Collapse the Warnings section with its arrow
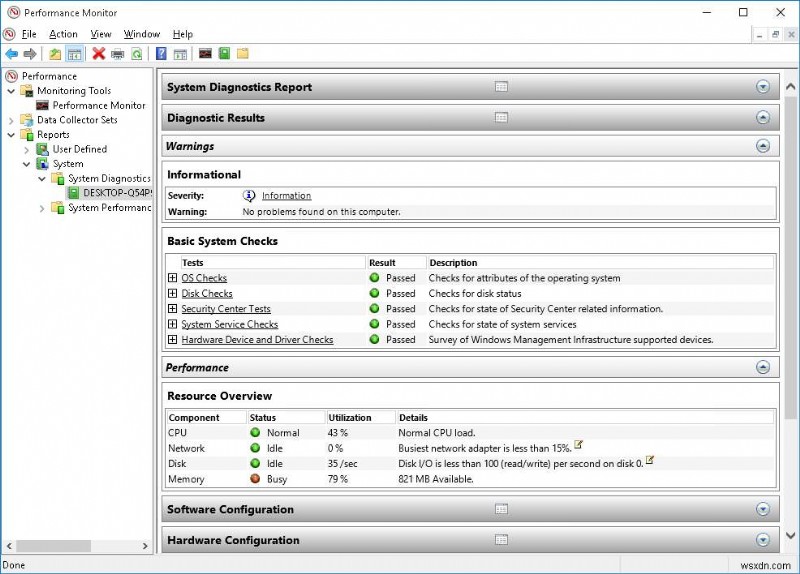Viewport: 800px width, 574px height. [x=763, y=146]
